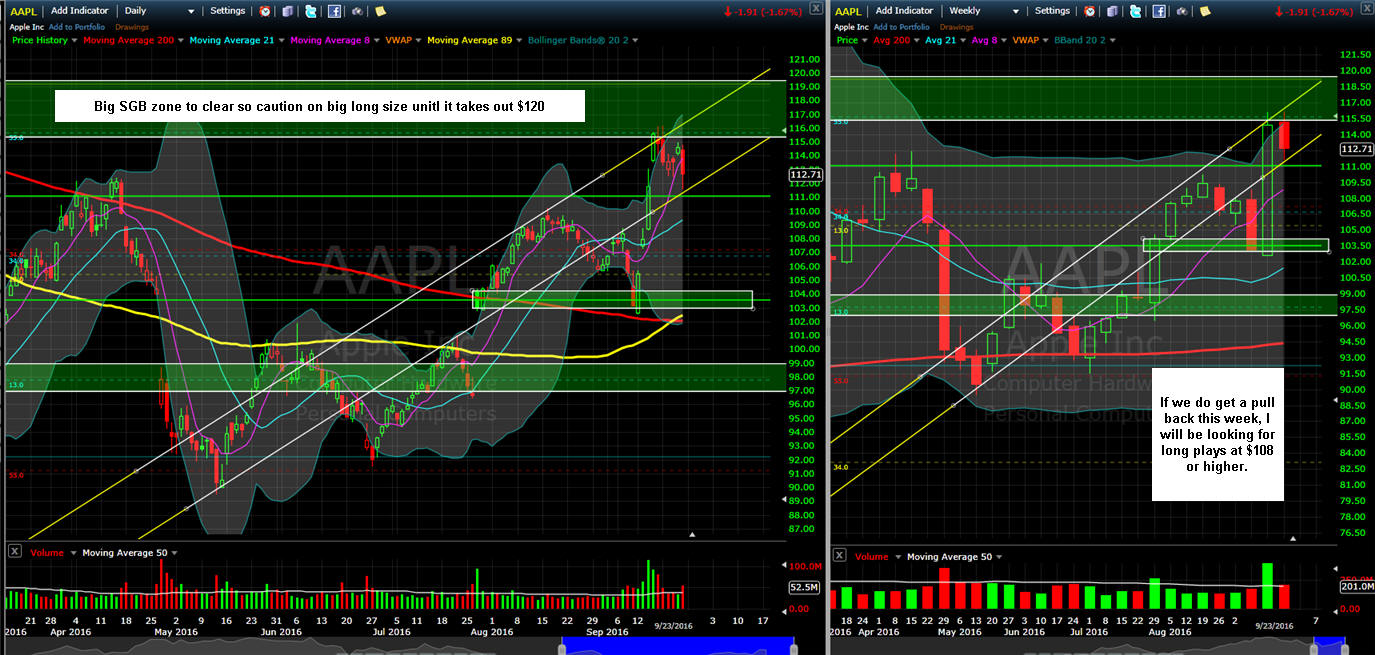1375x655 pixels.
Task: Open the yellow sticky note icon in daily chart
Action: coord(381,11)
